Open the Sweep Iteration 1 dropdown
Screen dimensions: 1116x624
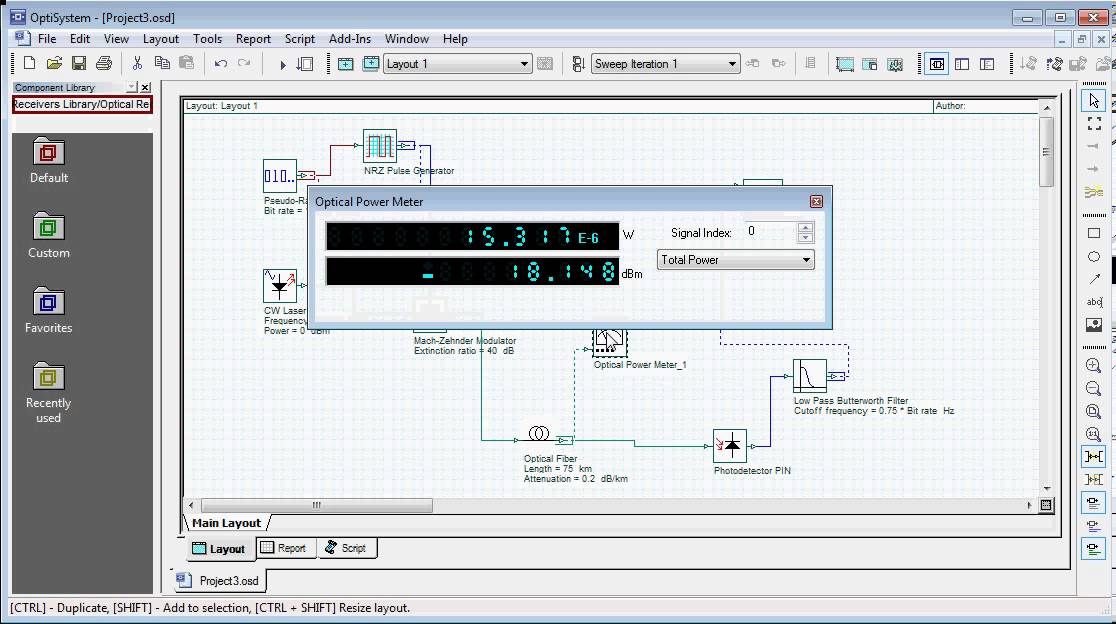point(732,64)
